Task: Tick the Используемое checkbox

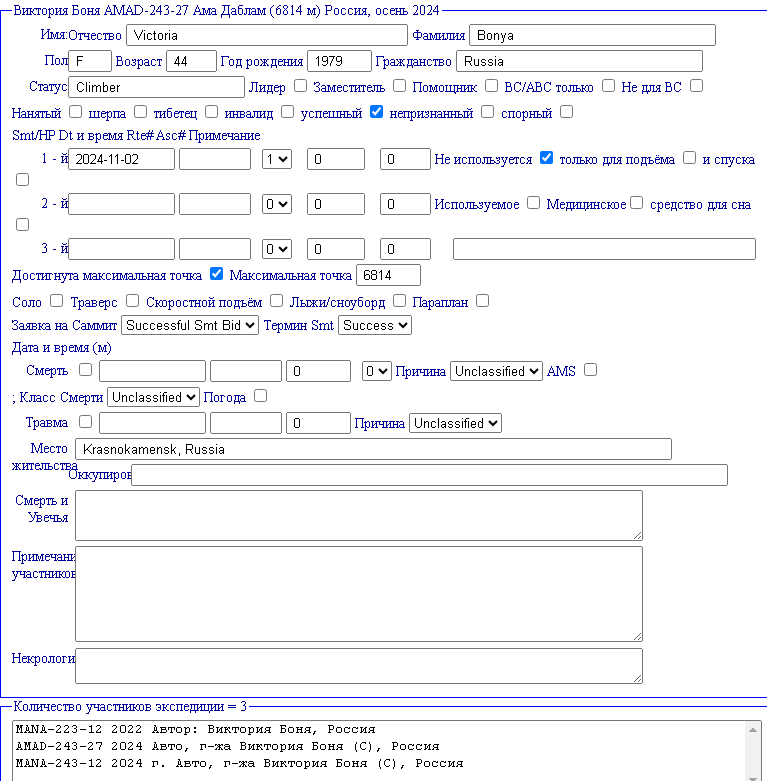Action: point(533,203)
